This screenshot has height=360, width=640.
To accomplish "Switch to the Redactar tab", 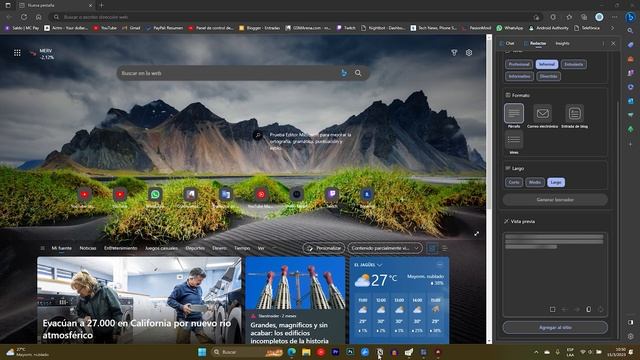I will [x=535, y=43].
